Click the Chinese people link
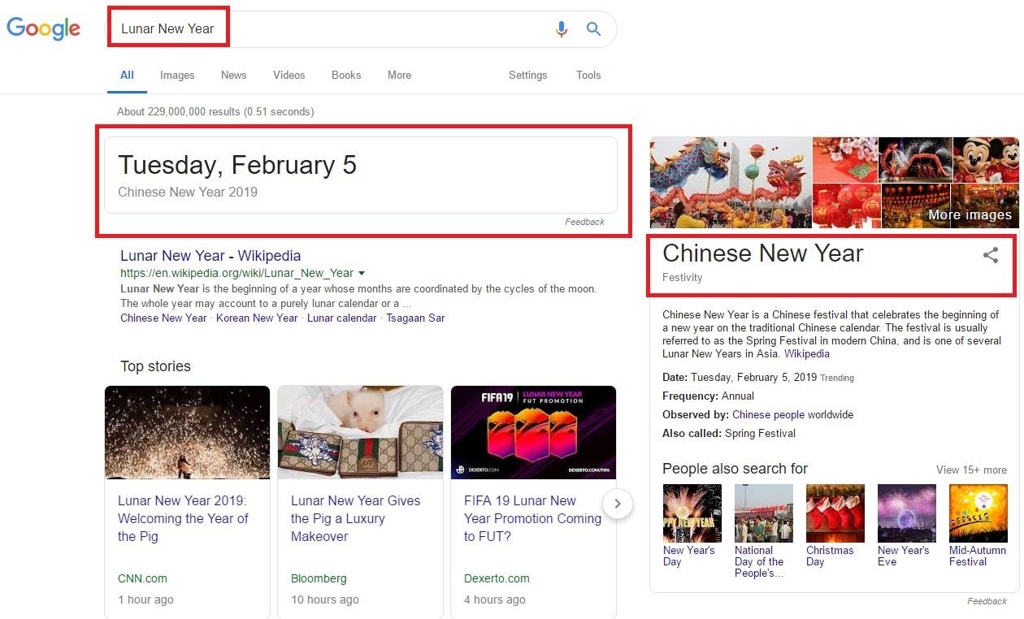This screenshot has width=1024, height=619. coord(768,414)
